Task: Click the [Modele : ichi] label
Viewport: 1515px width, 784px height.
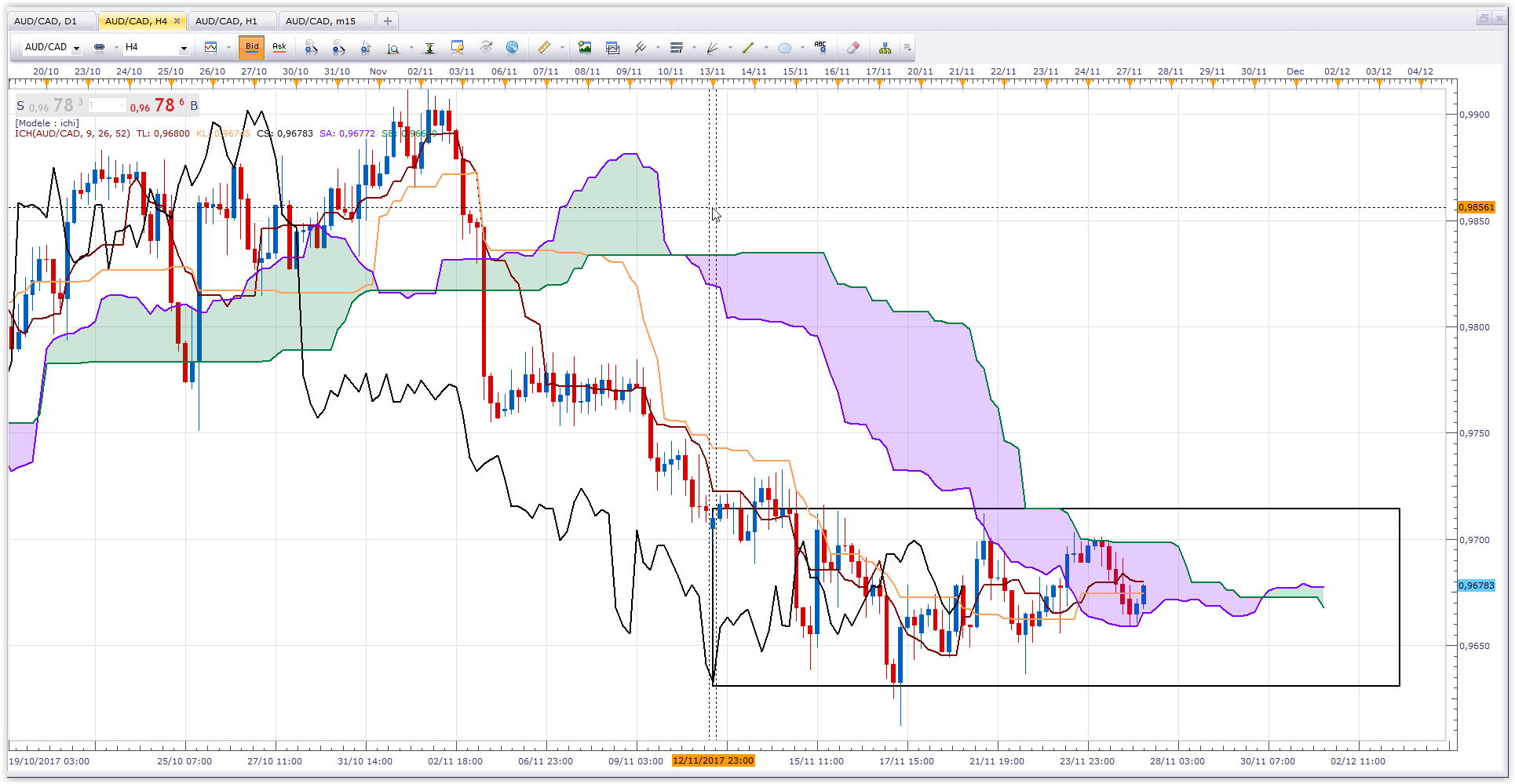Action: (x=47, y=123)
